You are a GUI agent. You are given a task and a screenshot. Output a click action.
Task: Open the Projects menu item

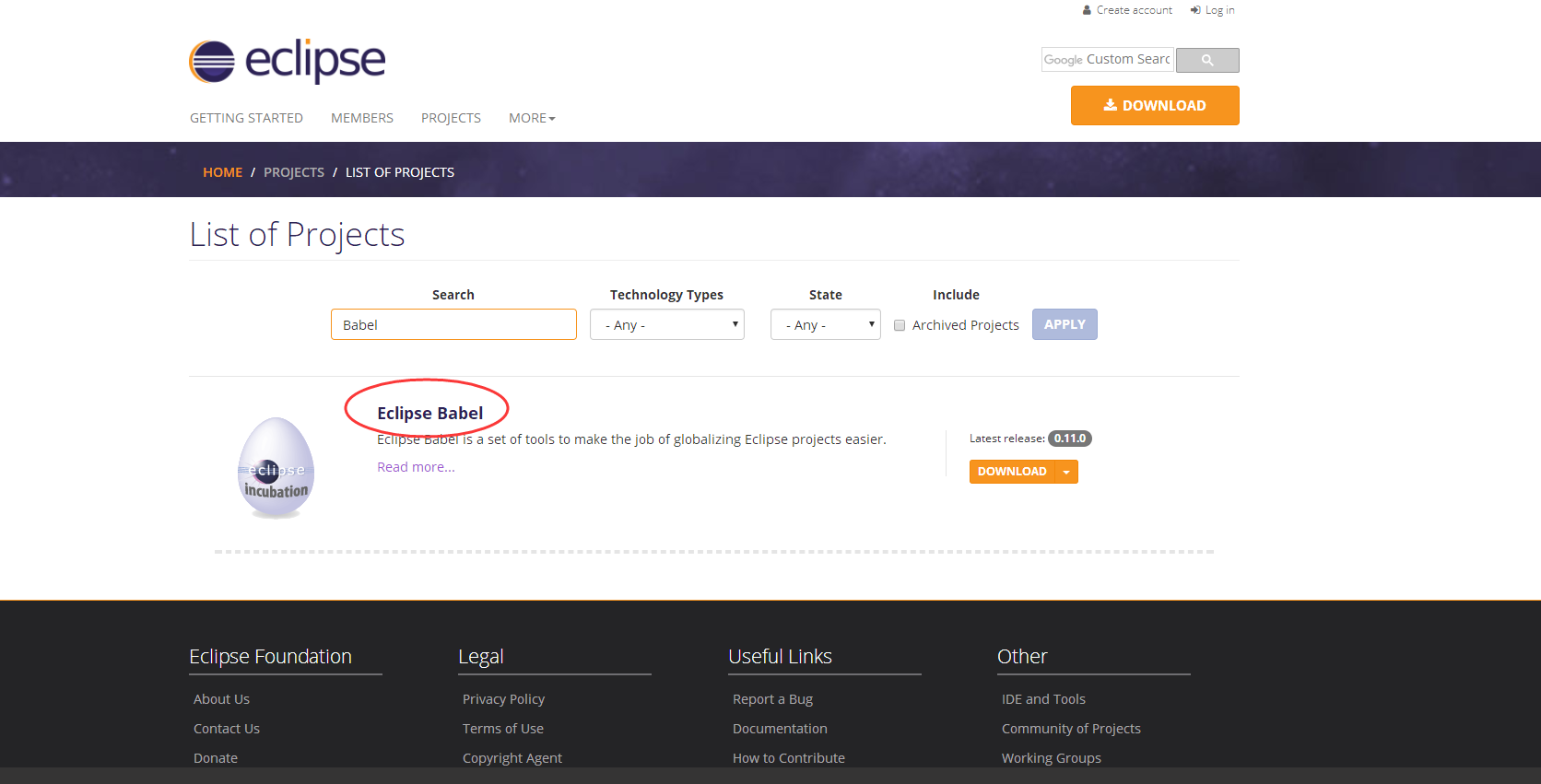click(451, 118)
